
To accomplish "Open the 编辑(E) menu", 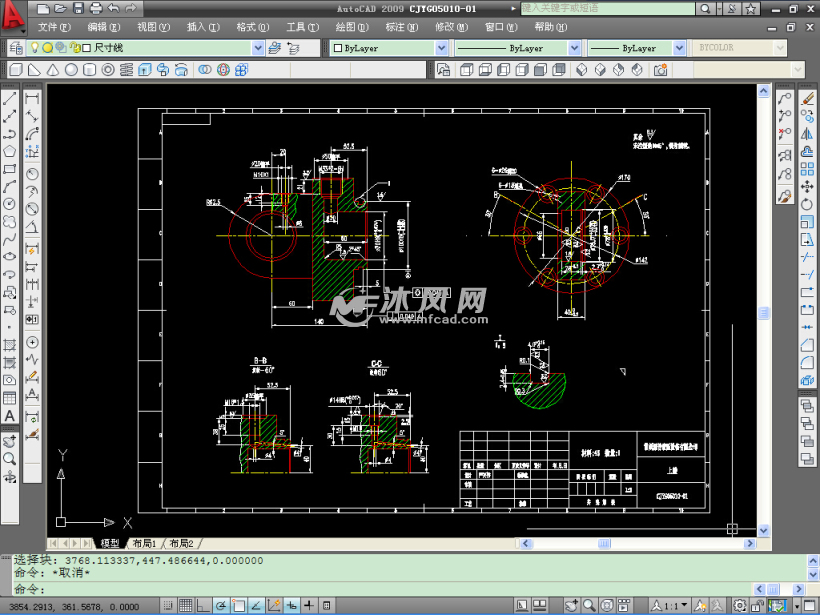I will [104, 27].
